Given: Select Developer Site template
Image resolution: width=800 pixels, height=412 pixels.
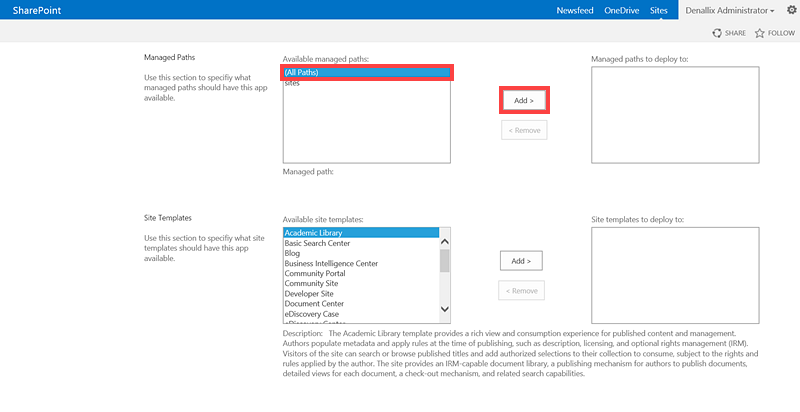Looking at the screenshot, I should tap(361, 294).
